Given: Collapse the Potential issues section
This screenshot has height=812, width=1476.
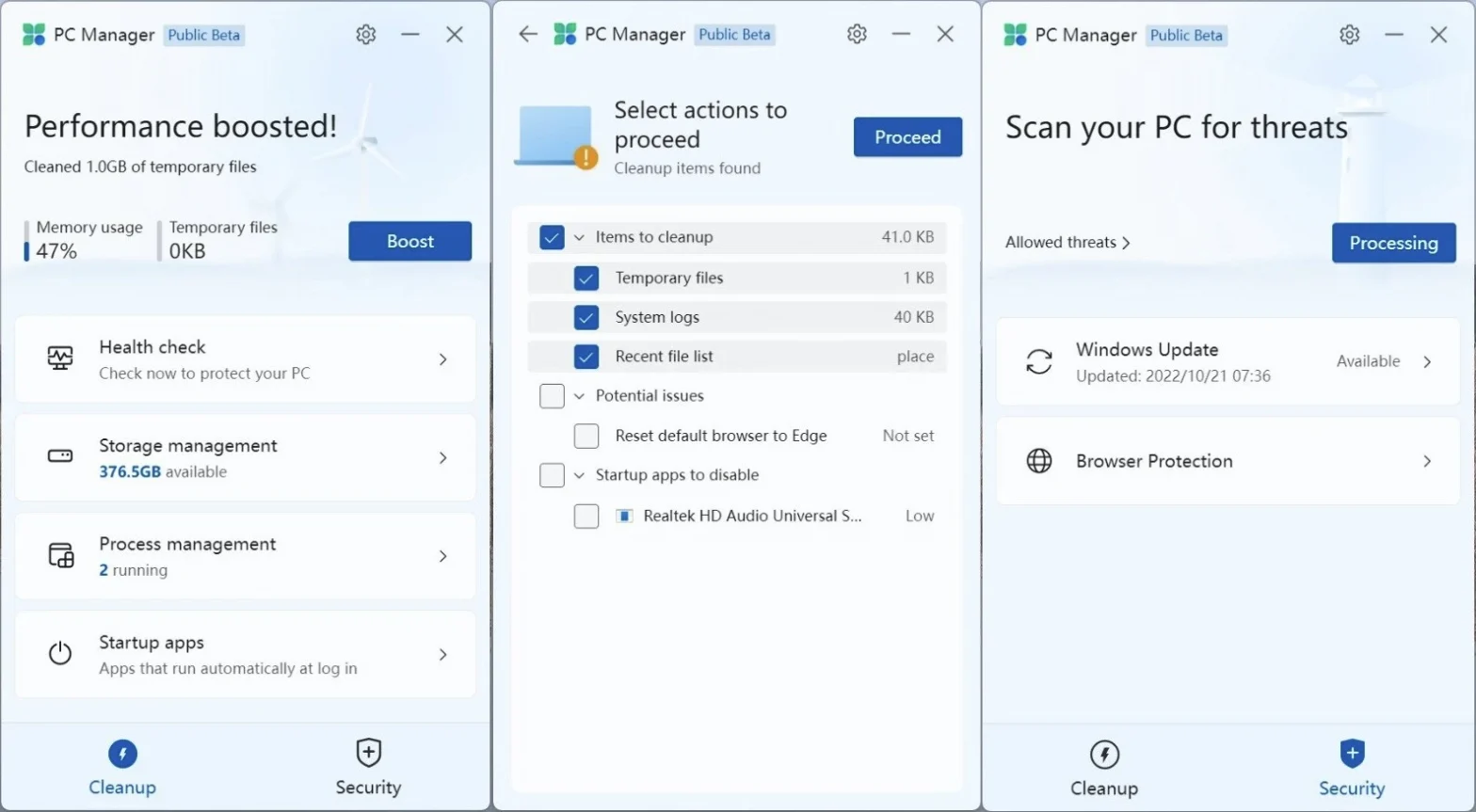Looking at the screenshot, I should 579,396.
